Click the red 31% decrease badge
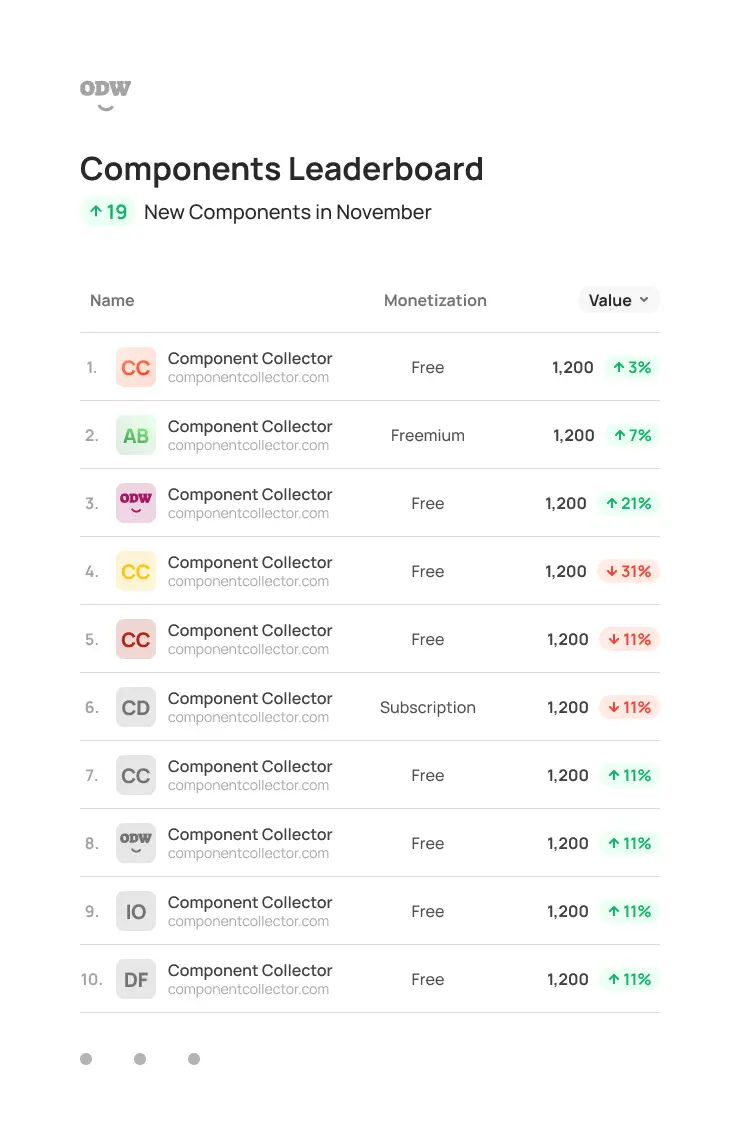 tap(628, 571)
